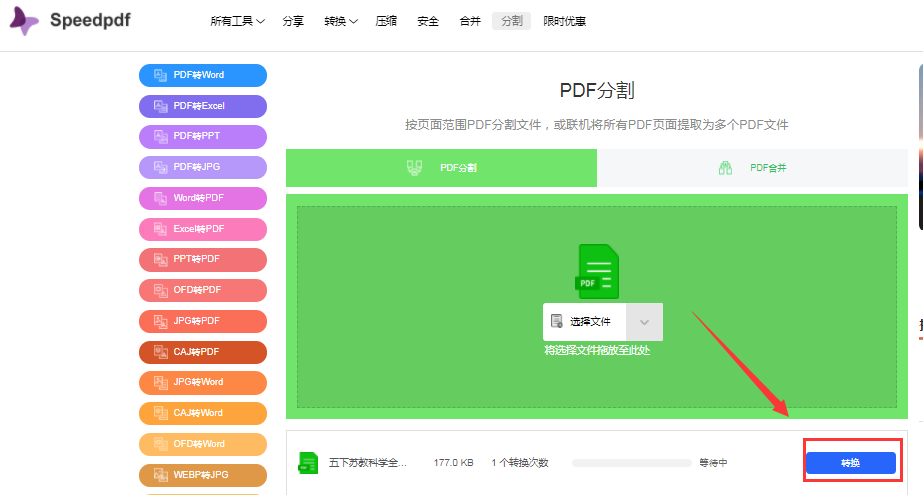This screenshot has width=923, height=495.
Task: Click the PDF转PPT sidebar icon
Action: pyautogui.click(x=160, y=136)
